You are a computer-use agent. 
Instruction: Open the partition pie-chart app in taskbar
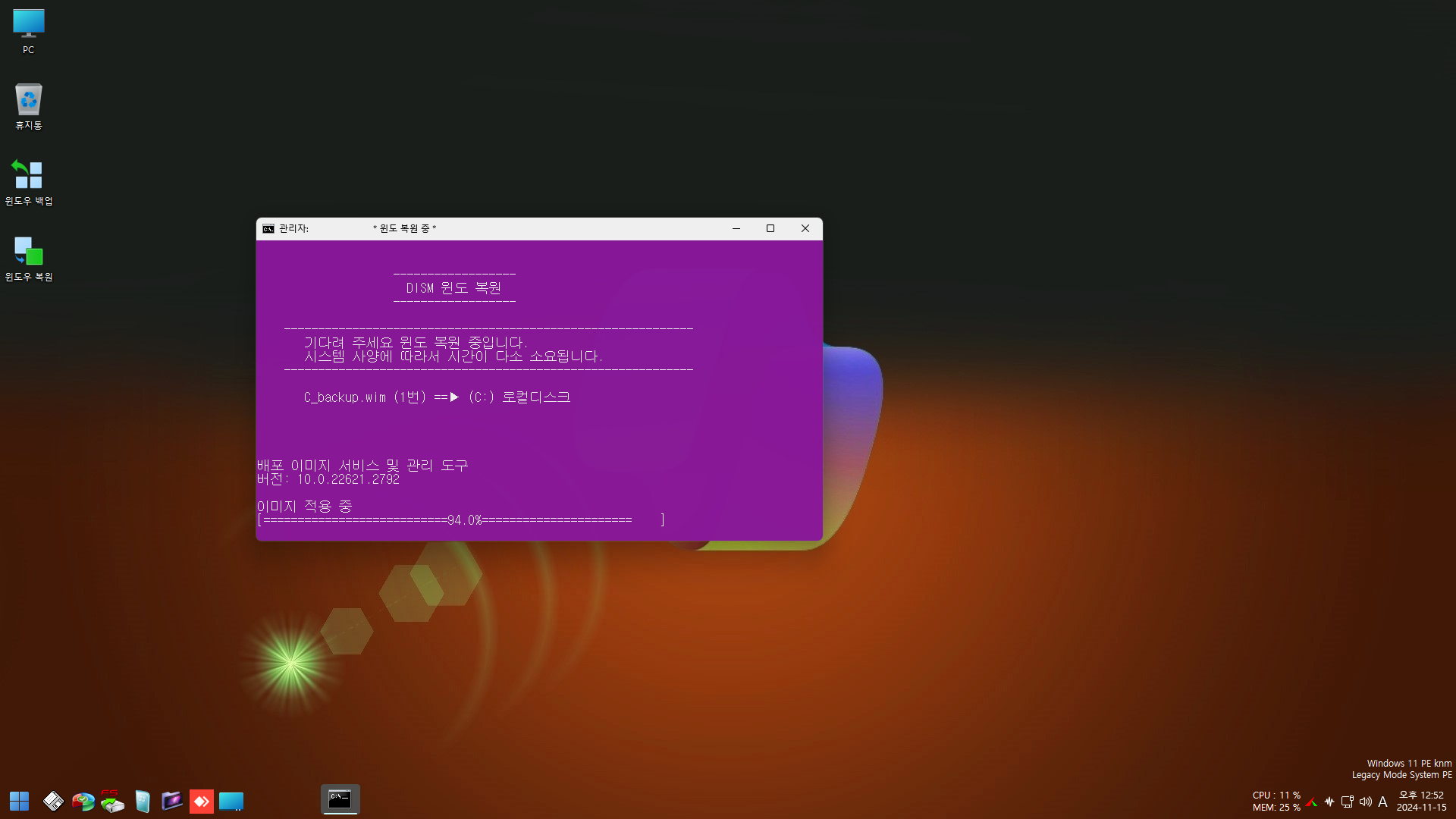[83, 801]
